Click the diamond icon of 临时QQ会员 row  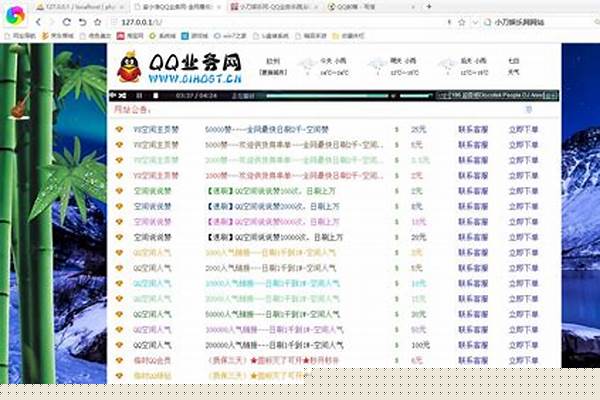119,360
